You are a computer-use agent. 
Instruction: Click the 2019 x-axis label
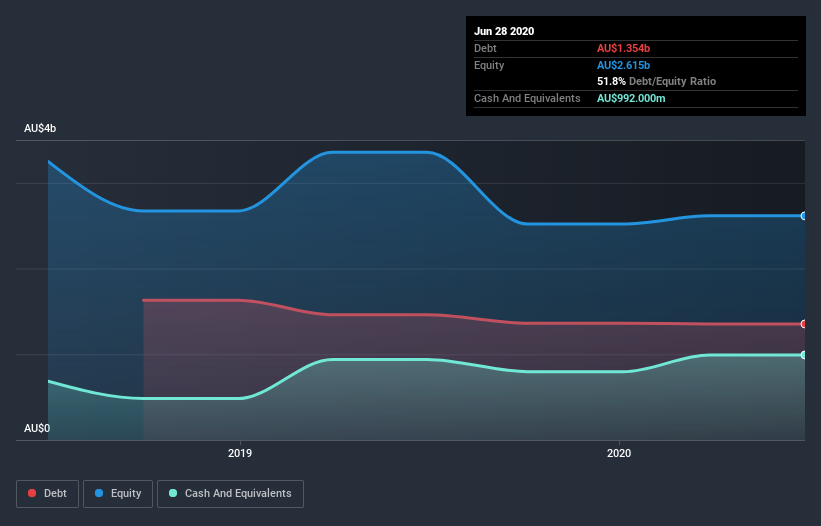pos(240,453)
